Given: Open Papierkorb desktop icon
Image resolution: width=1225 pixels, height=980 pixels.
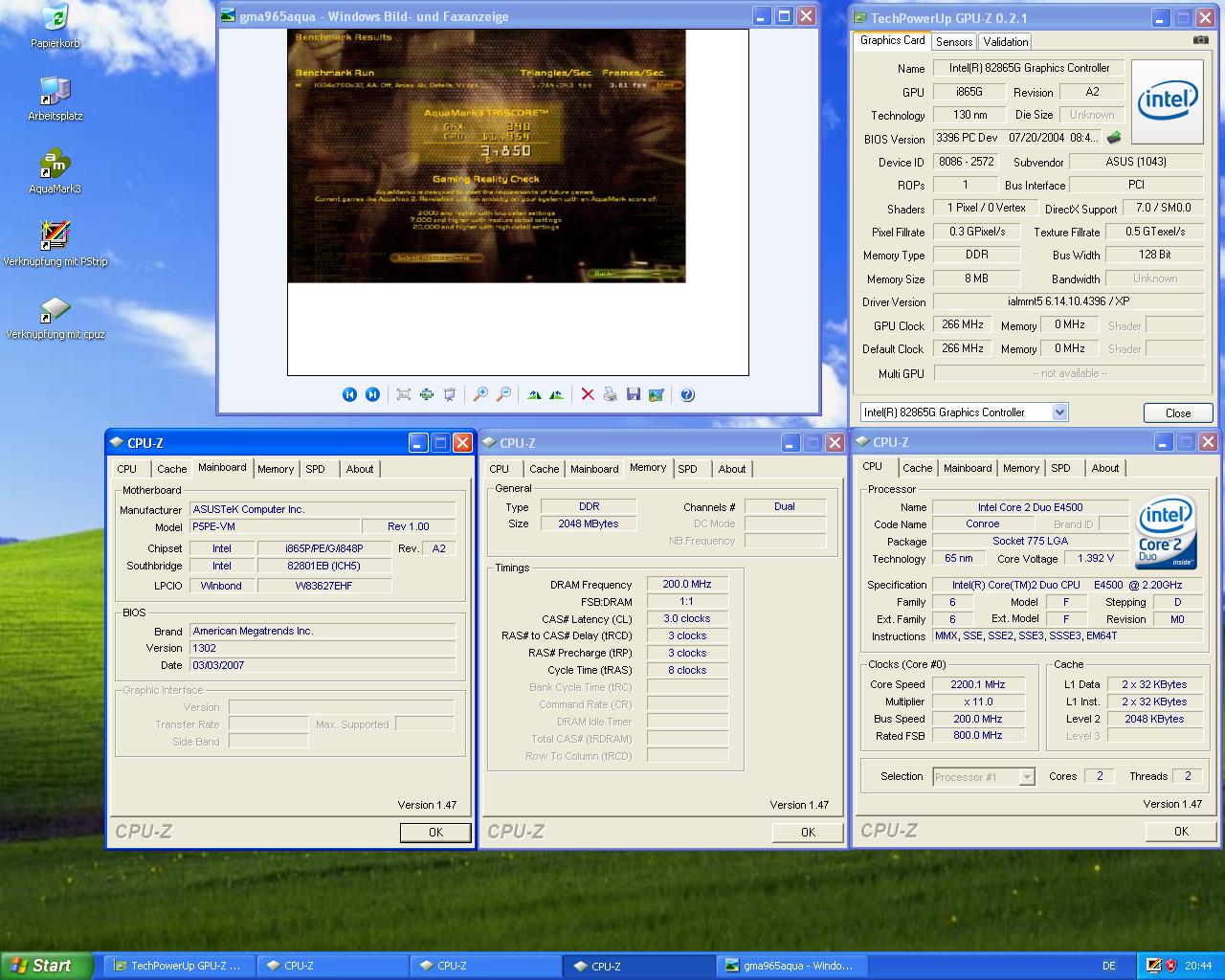Looking at the screenshot, I should point(55,27).
